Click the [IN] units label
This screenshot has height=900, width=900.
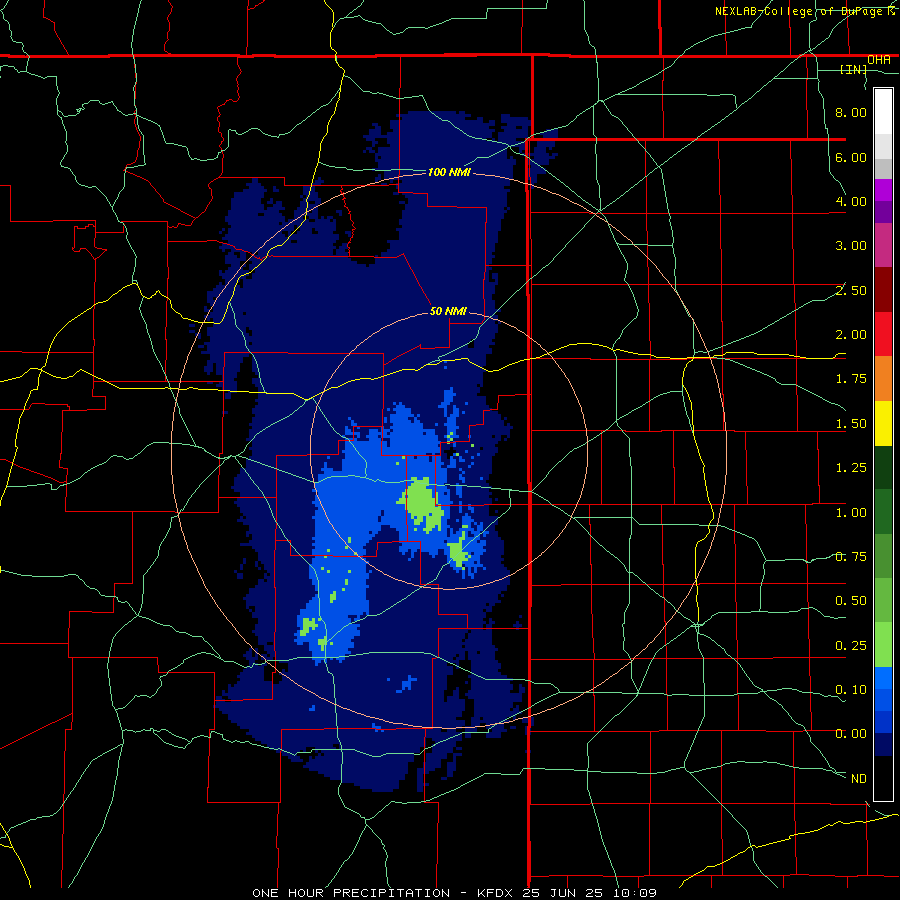click(x=854, y=70)
